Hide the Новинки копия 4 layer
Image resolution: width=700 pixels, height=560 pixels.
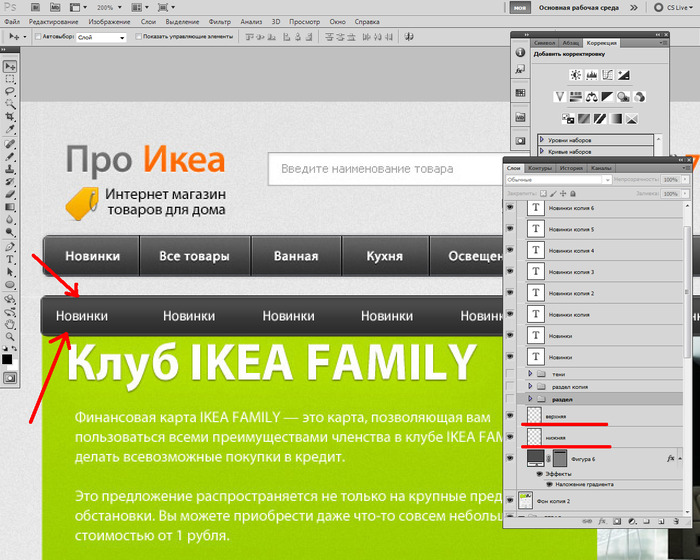[510, 250]
